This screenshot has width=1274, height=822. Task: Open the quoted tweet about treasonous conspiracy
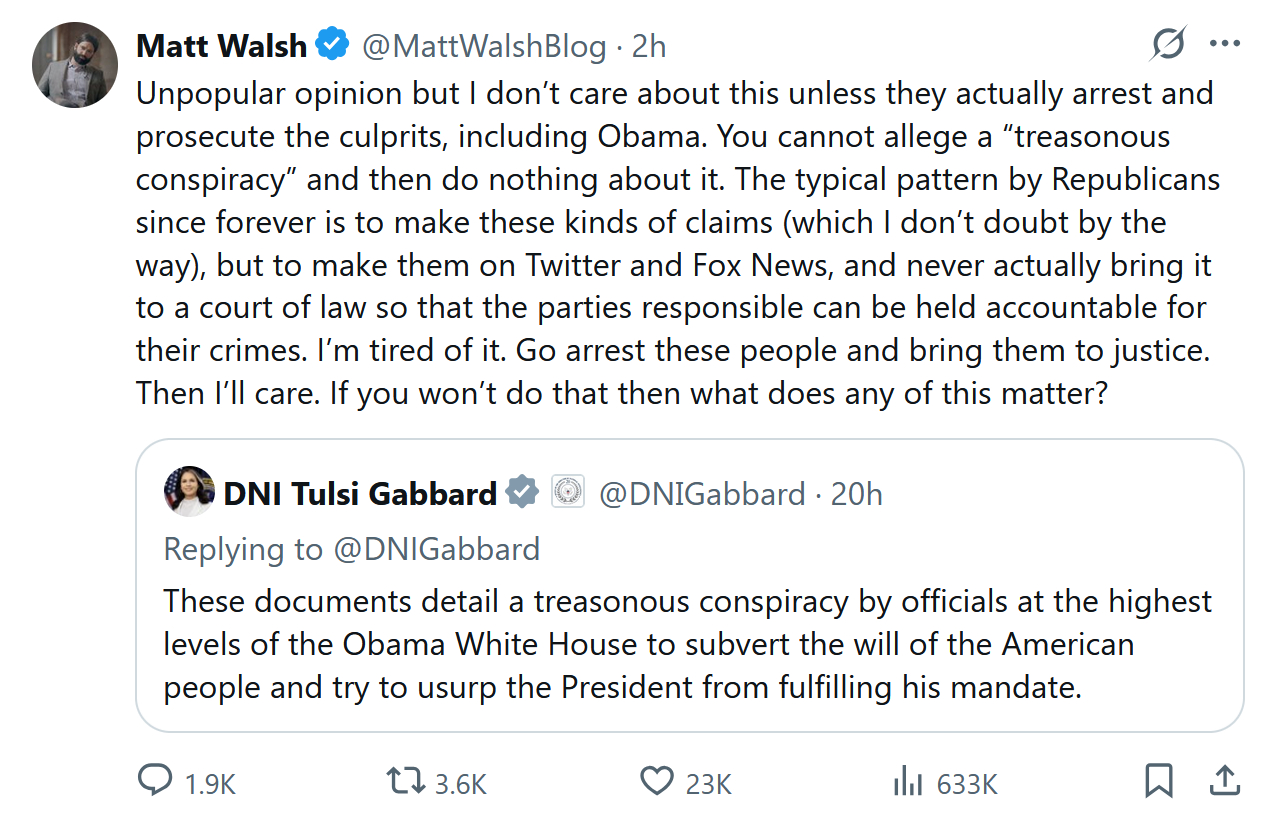click(x=688, y=645)
